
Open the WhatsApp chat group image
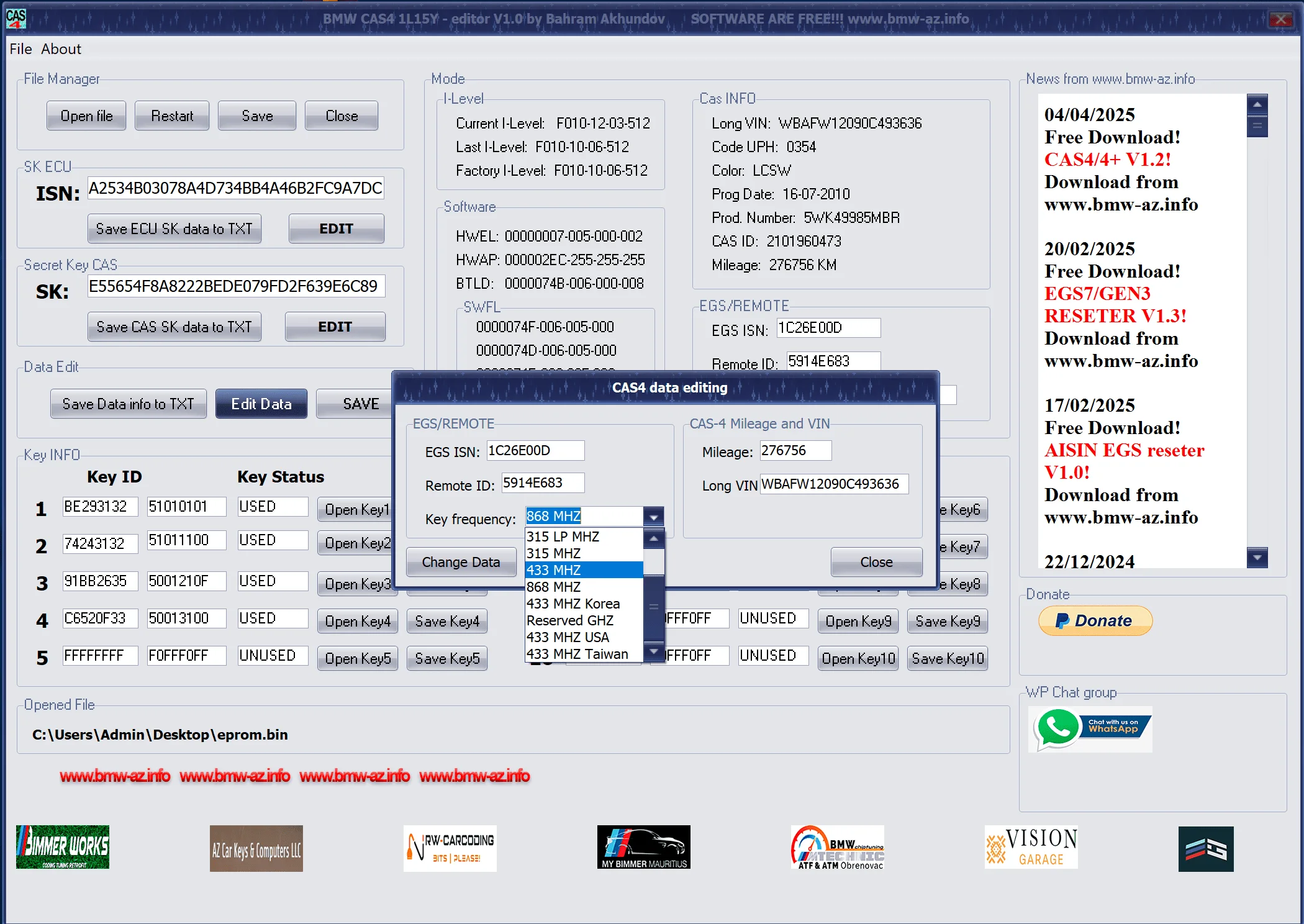tap(1090, 729)
